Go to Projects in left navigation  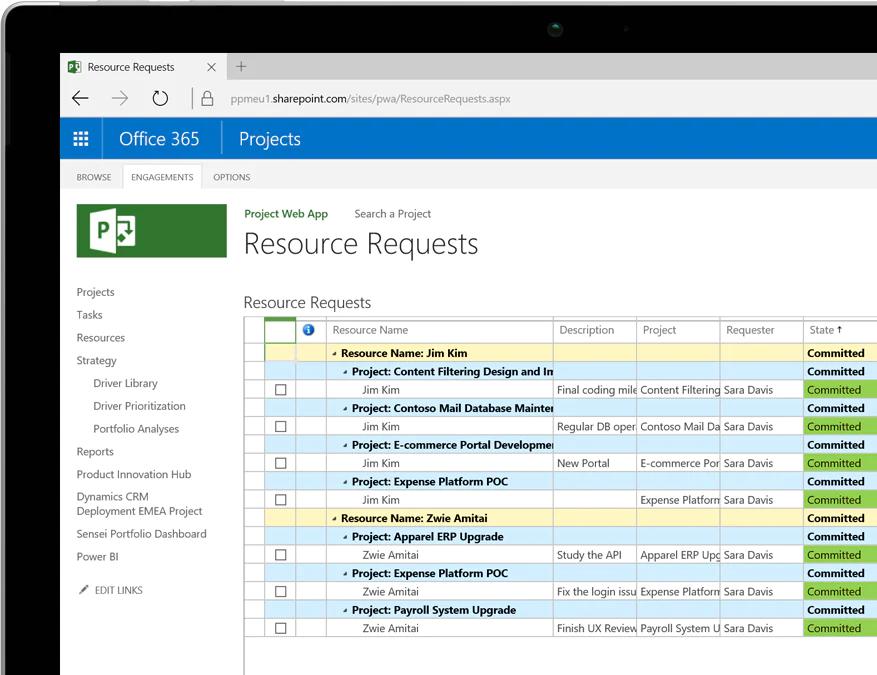(96, 292)
